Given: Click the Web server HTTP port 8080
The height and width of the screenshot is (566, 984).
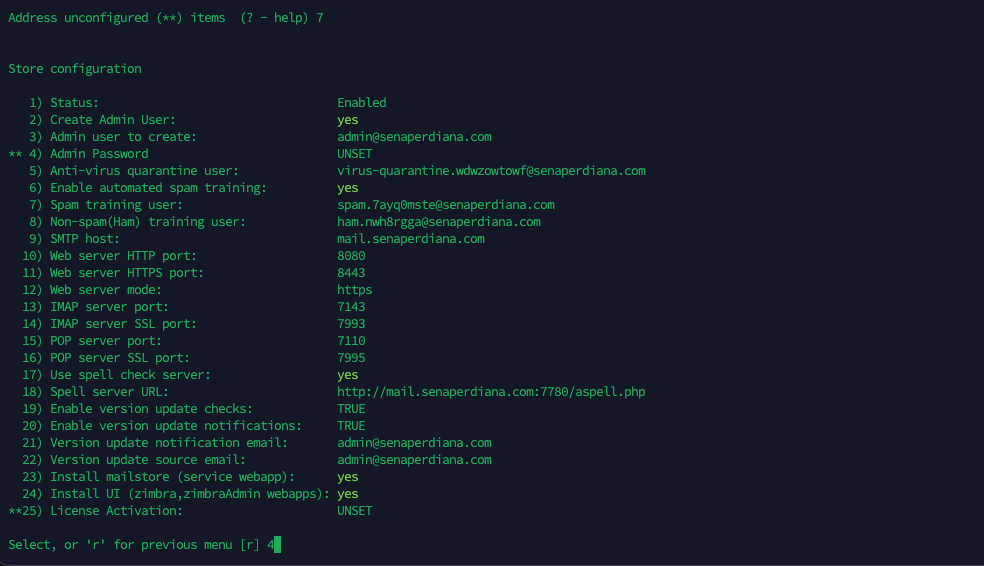Looking at the screenshot, I should click(x=351, y=256).
